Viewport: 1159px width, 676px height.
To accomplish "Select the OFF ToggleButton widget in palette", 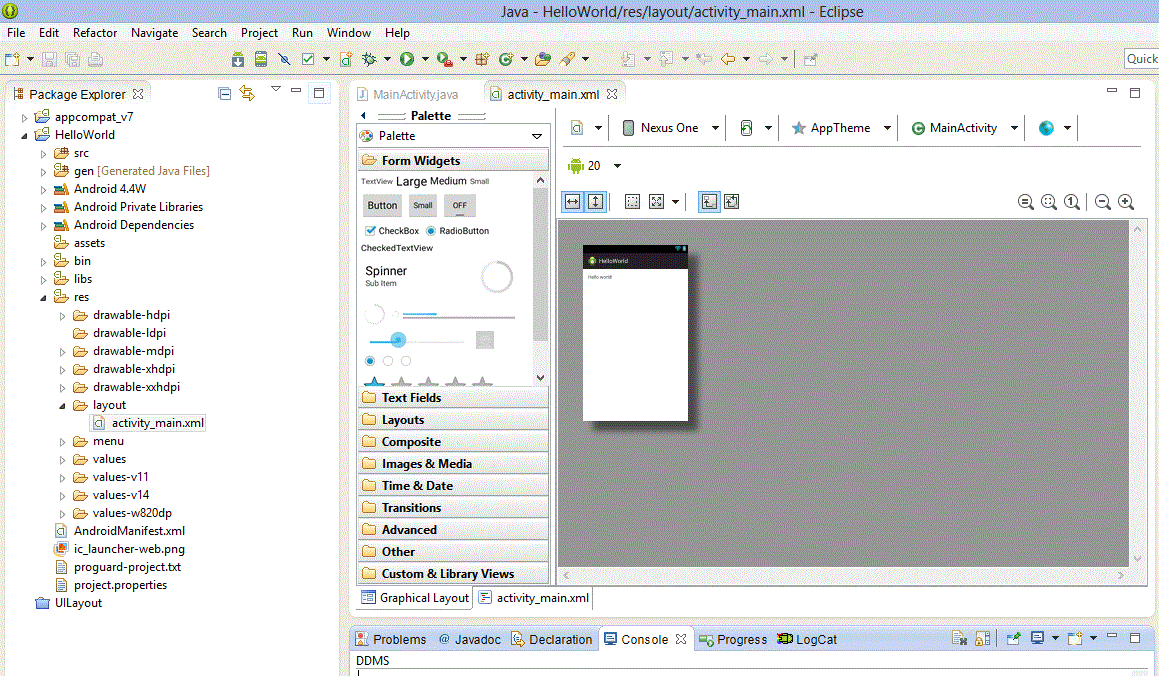I will (460, 205).
